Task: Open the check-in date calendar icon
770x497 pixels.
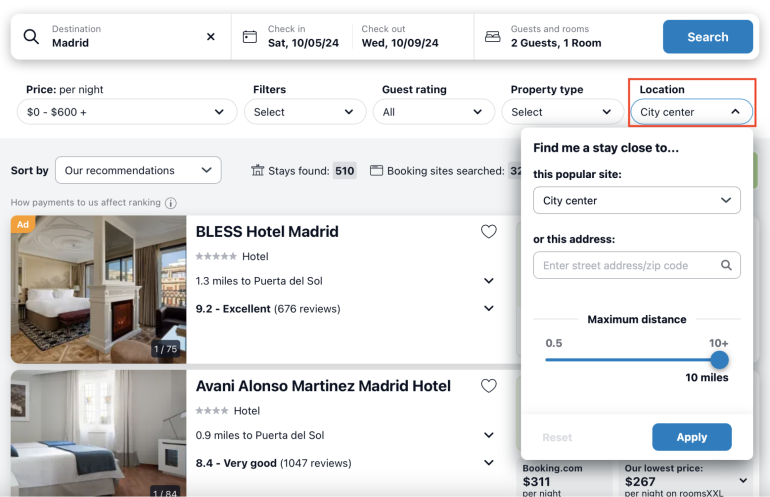Action: (250, 37)
